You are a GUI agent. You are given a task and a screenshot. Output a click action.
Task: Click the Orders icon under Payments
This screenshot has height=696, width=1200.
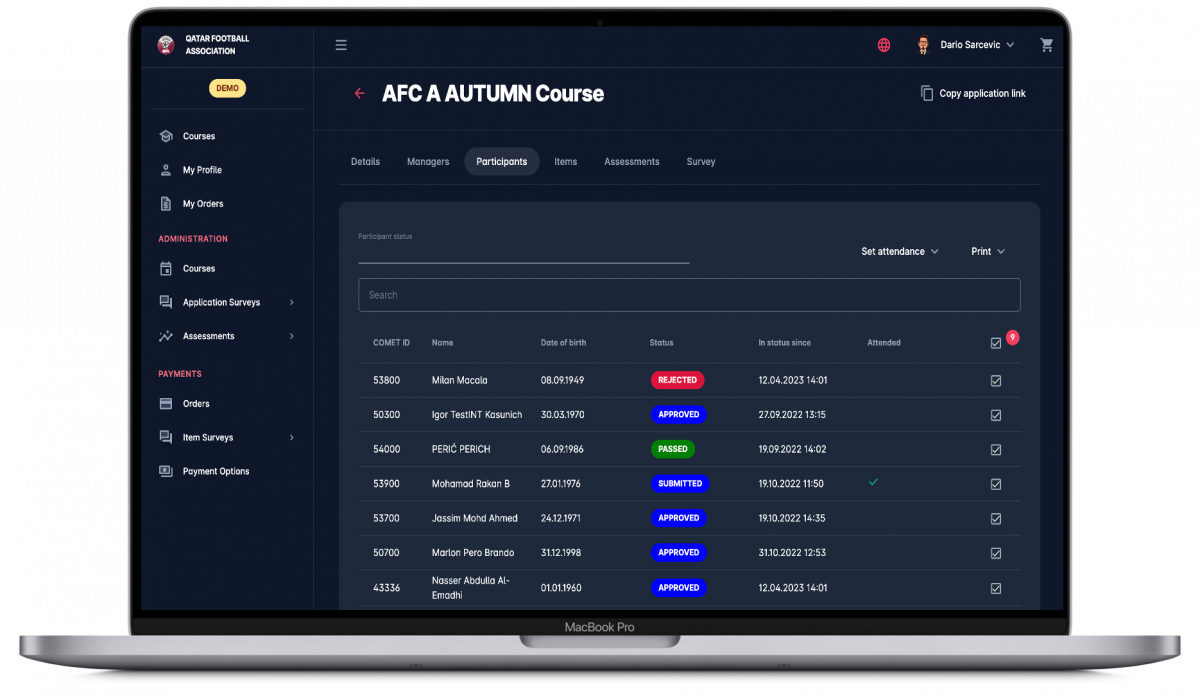165,403
